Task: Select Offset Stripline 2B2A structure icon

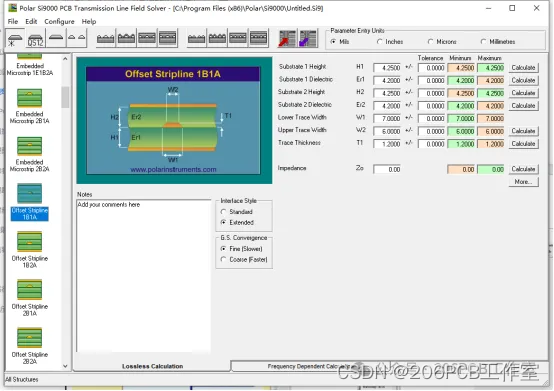Action: click(30, 338)
